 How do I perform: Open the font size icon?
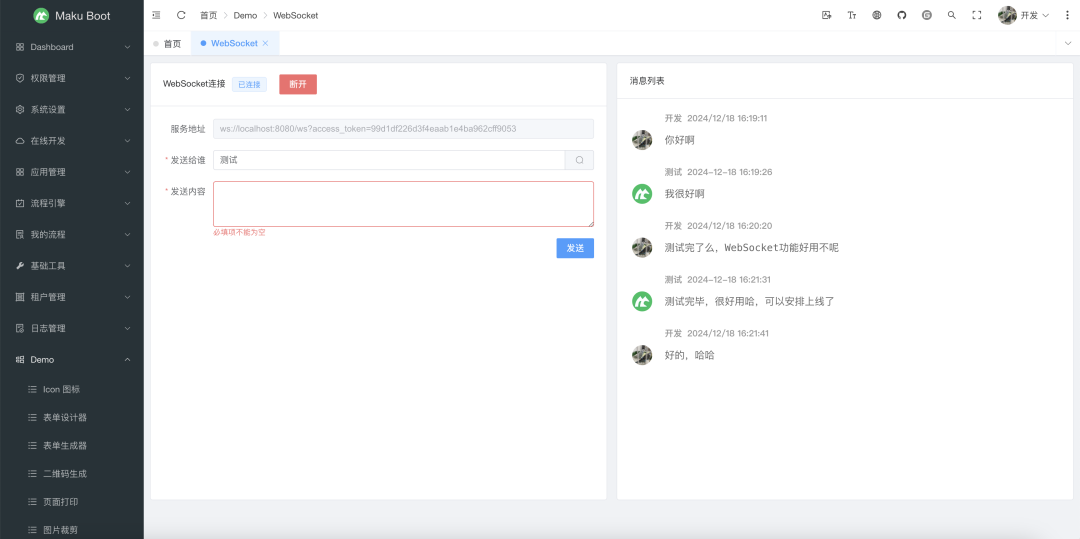(852, 15)
